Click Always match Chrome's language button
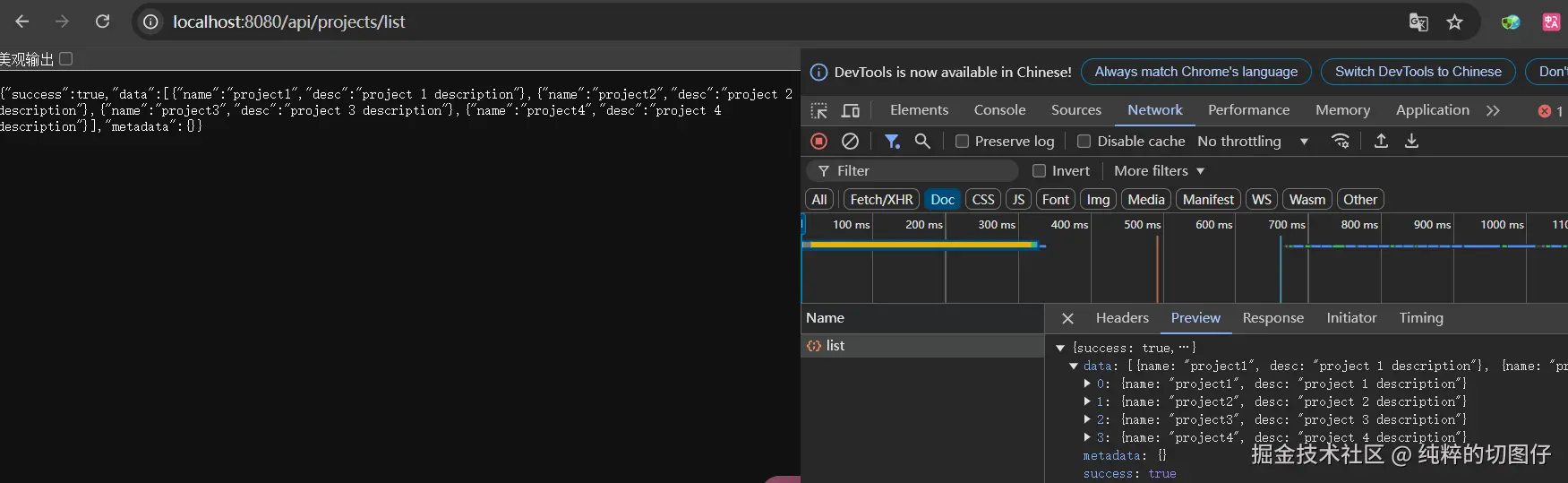1568x483 pixels. pos(1195,72)
